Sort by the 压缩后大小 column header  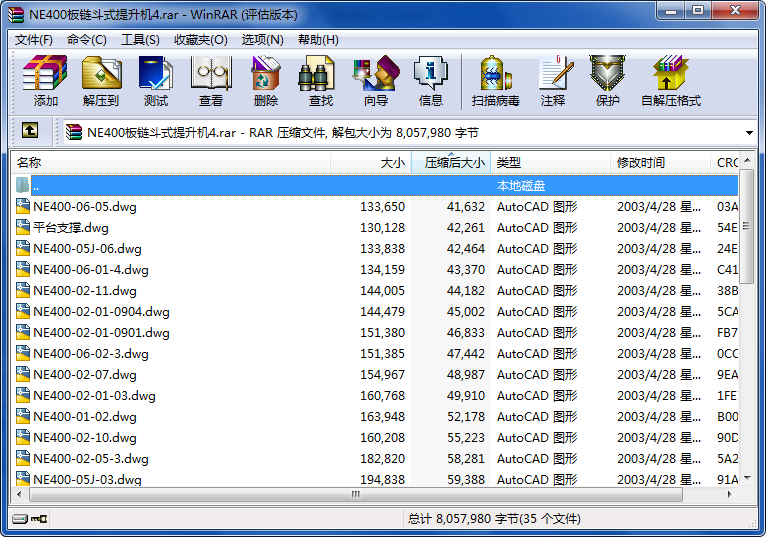(x=451, y=163)
